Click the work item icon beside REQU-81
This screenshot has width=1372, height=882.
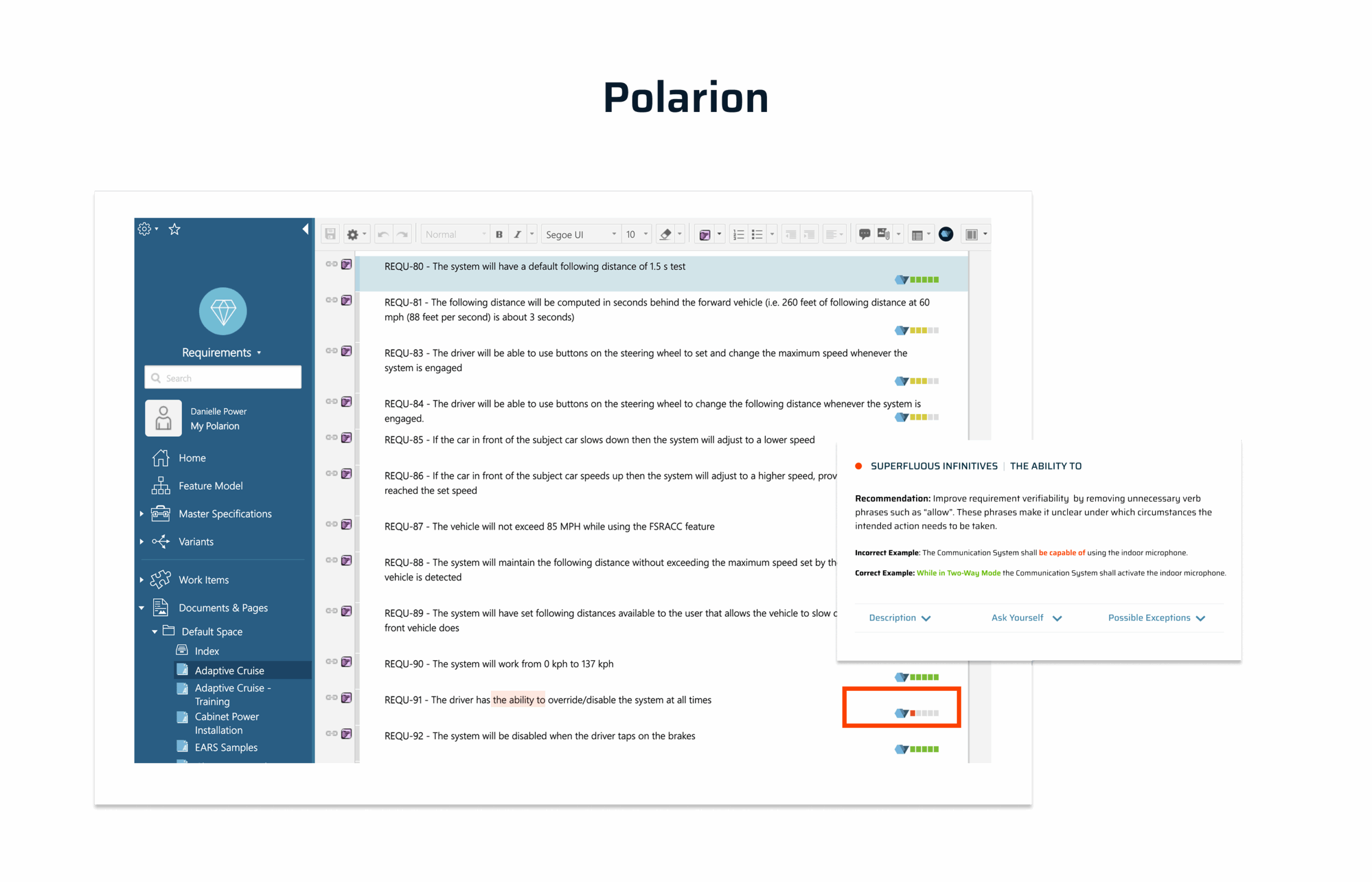click(347, 300)
